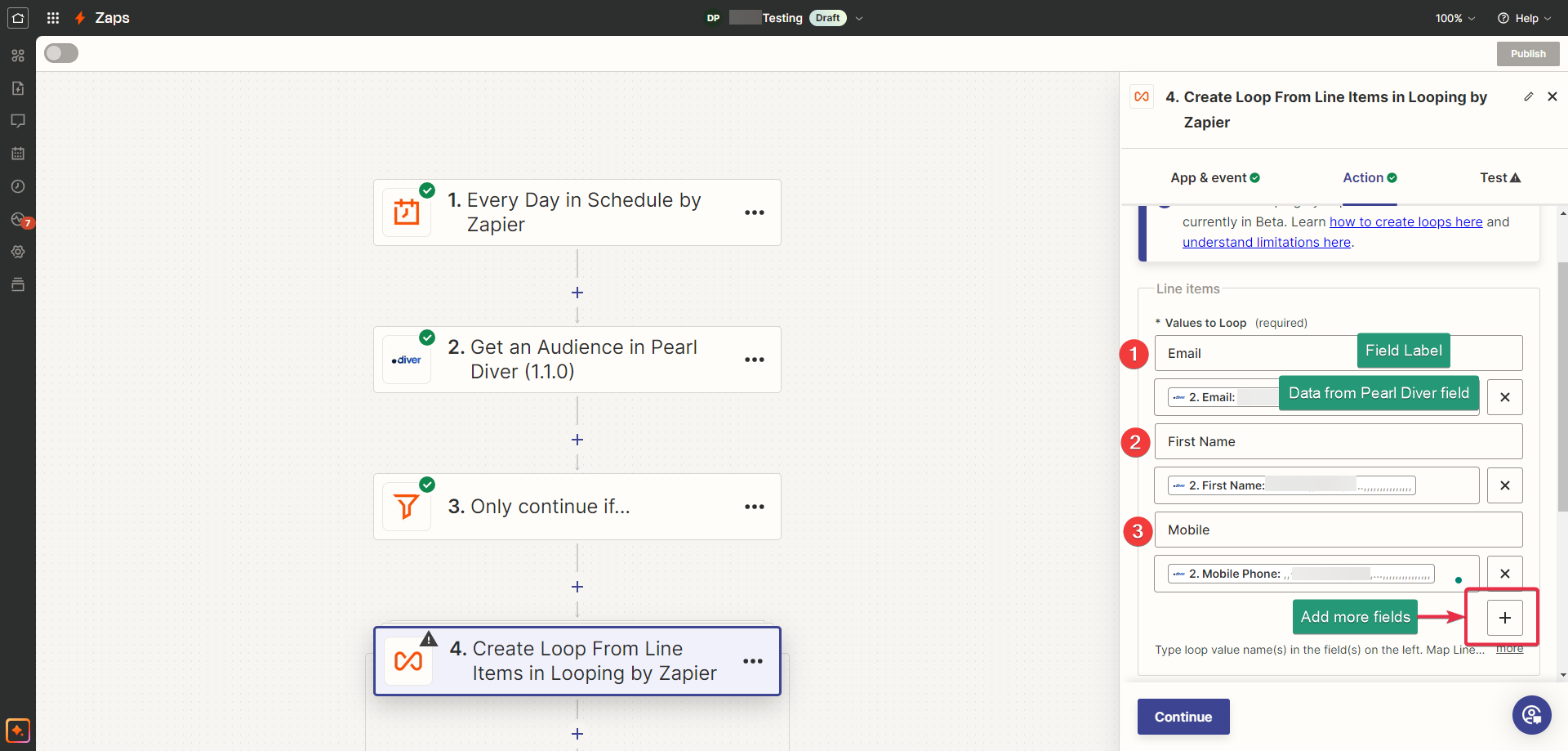This screenshot has height=751, width=1568.
Task: Click the First Name label input field
Action: (x=1338, y=441)
